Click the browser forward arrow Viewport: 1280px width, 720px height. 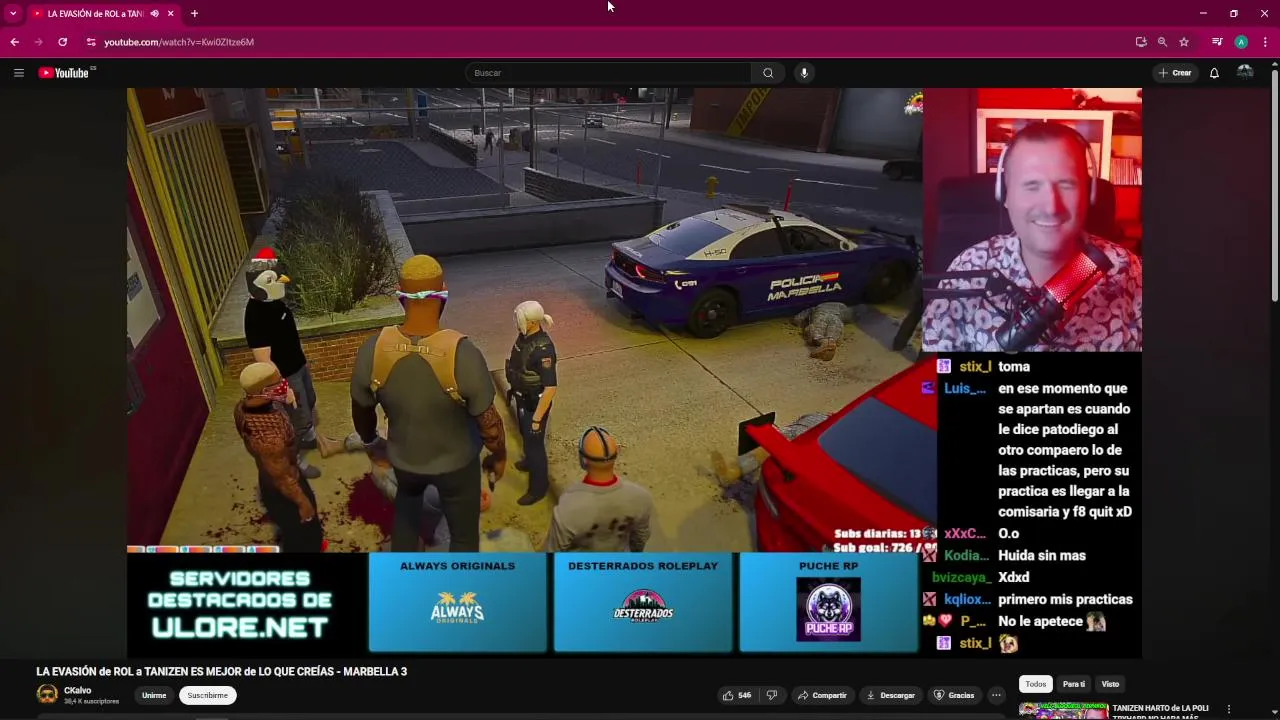[38, 42]
